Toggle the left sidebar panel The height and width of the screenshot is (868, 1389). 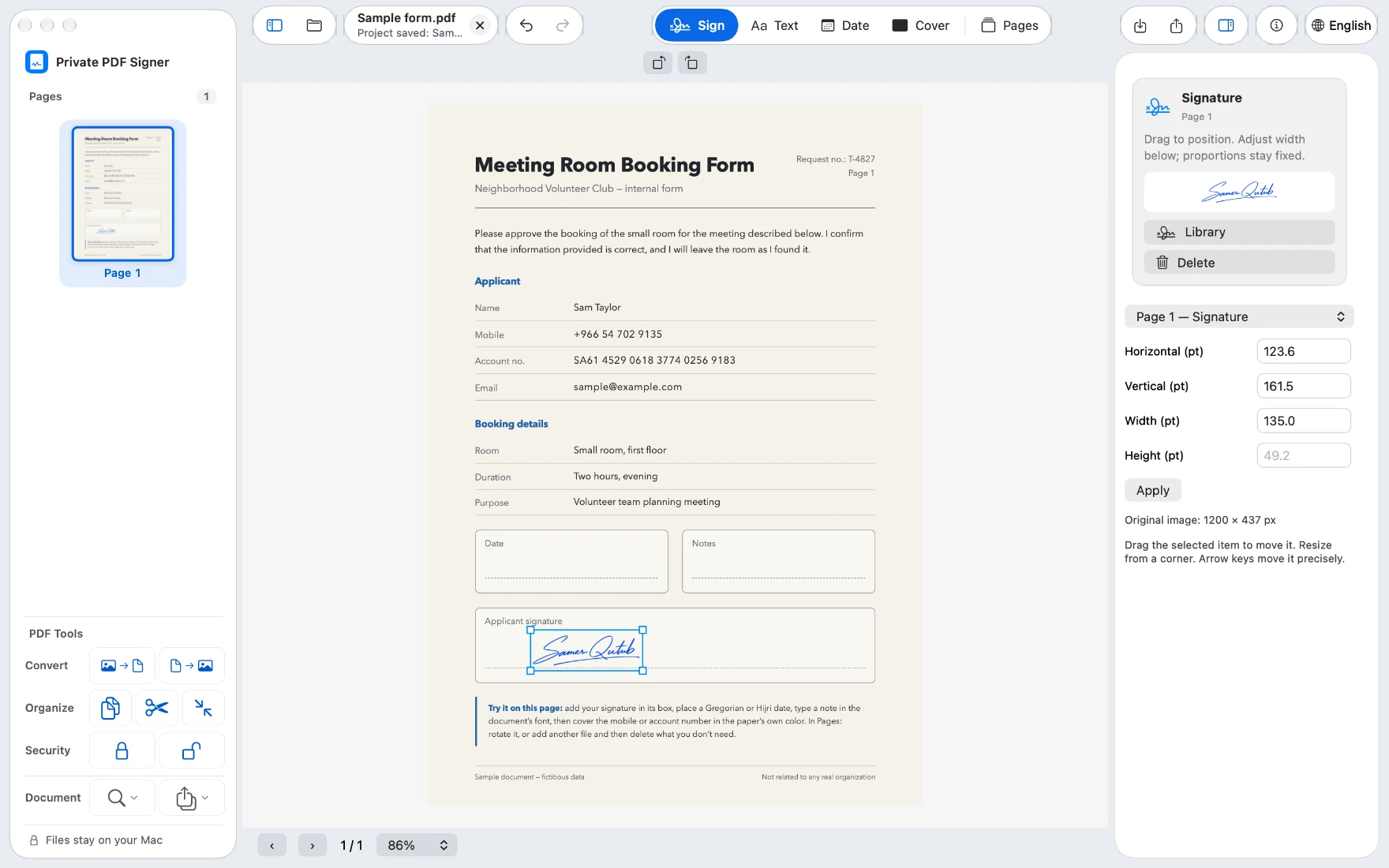click(x=275, y=25)
